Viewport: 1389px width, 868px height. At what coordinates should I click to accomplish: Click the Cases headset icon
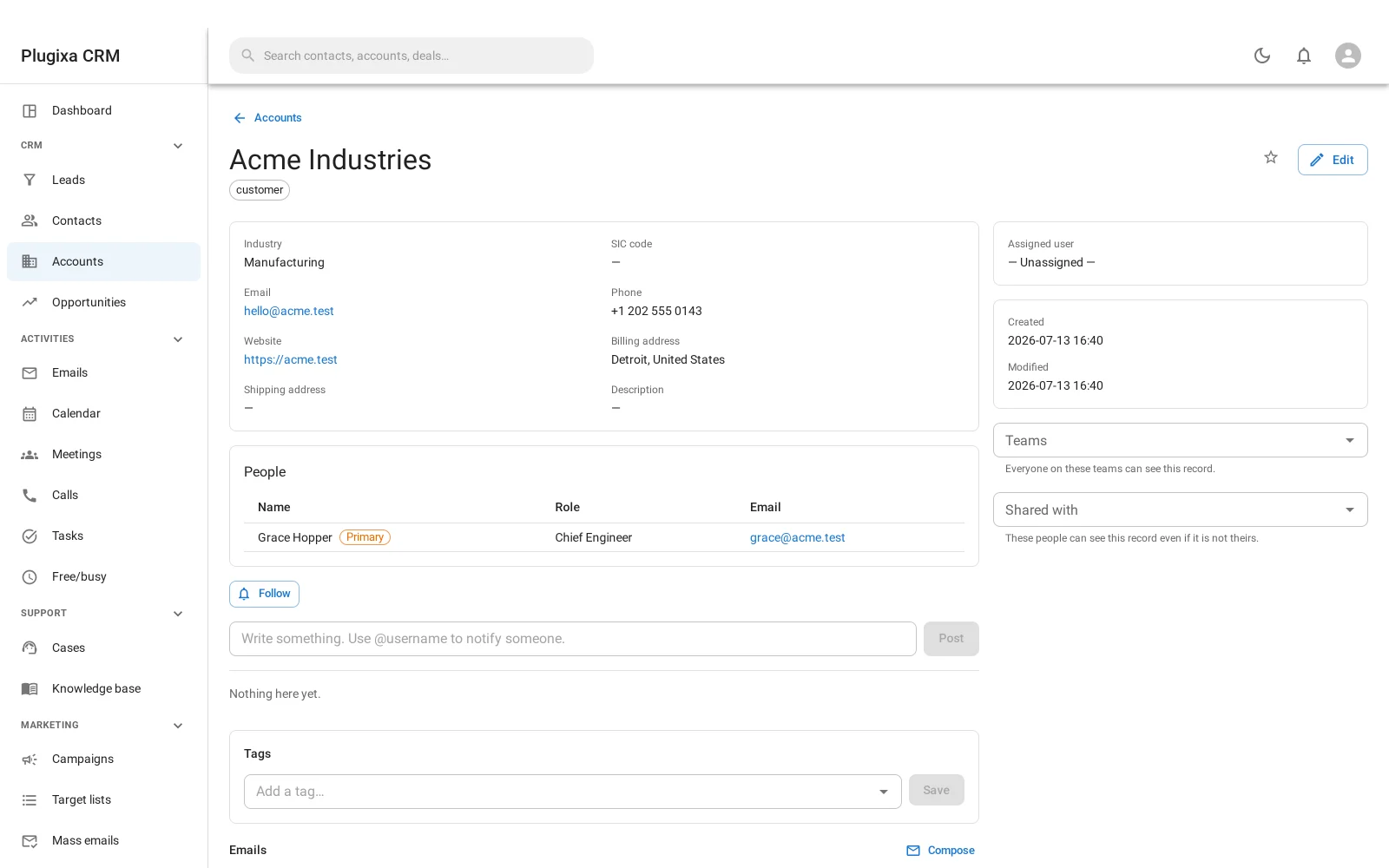pyautogui.click(x=30, y=648)
